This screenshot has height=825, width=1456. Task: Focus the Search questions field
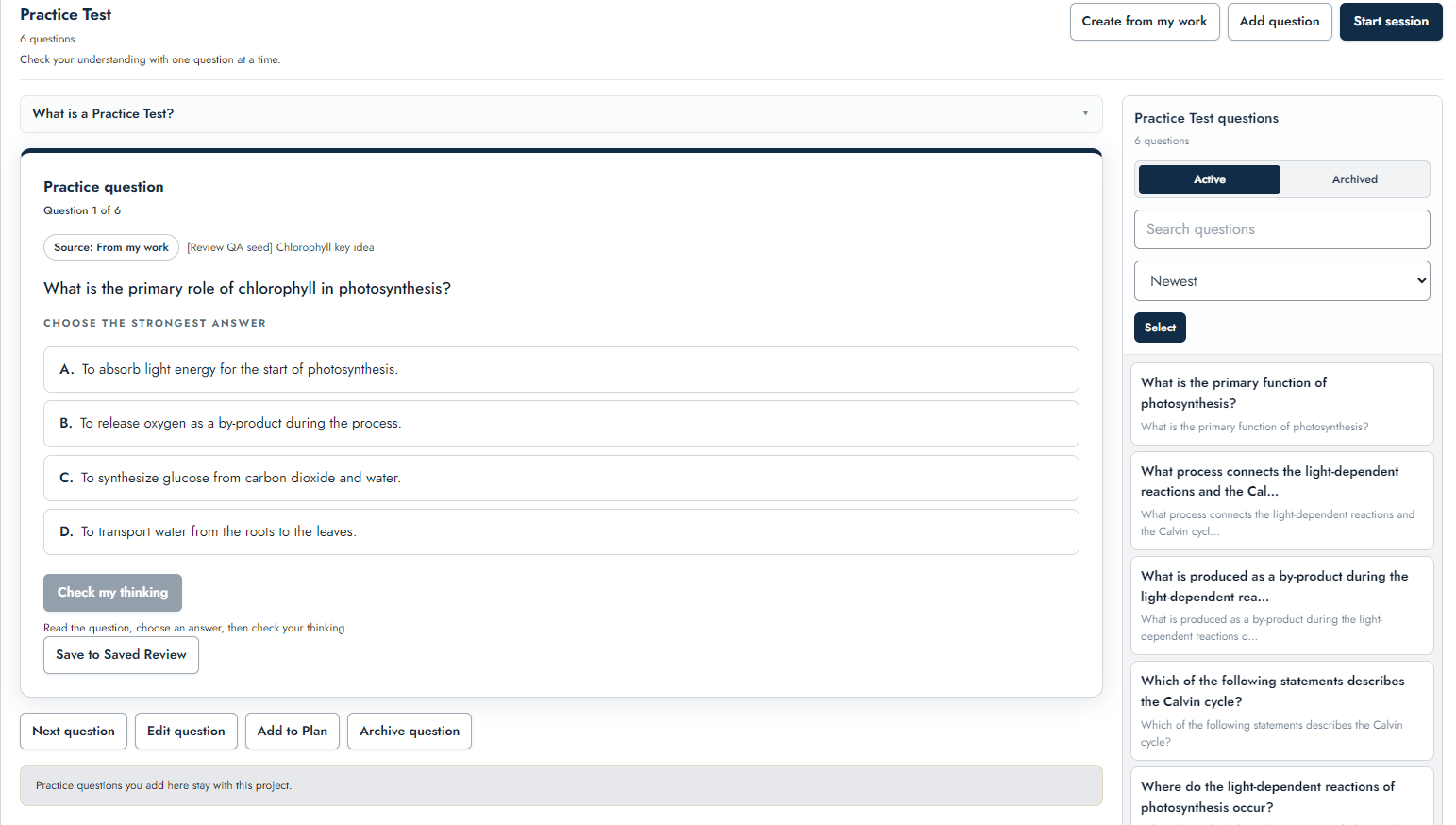coord(1281,229)
